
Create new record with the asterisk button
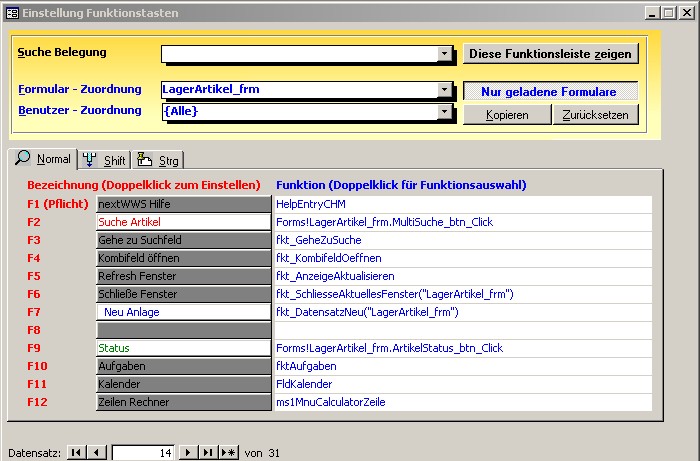point(229,453)
